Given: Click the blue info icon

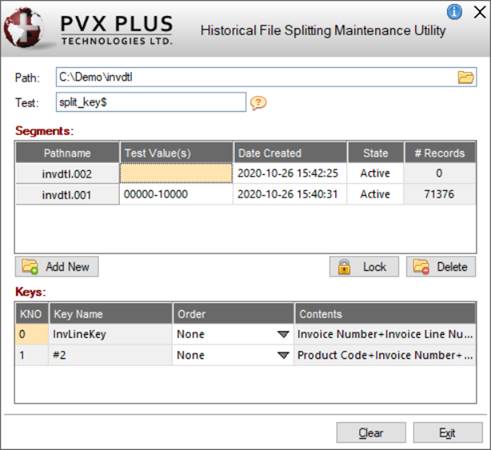Looking at the screenshot, I should click(454, 12).
